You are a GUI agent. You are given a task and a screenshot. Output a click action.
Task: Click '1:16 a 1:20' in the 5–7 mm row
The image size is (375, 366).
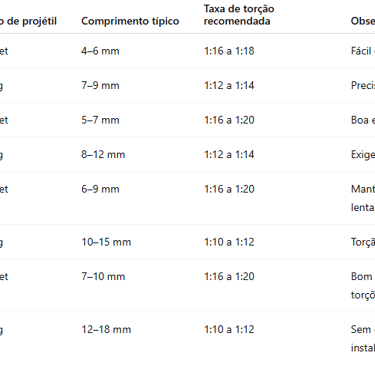[x=229, y=120]
